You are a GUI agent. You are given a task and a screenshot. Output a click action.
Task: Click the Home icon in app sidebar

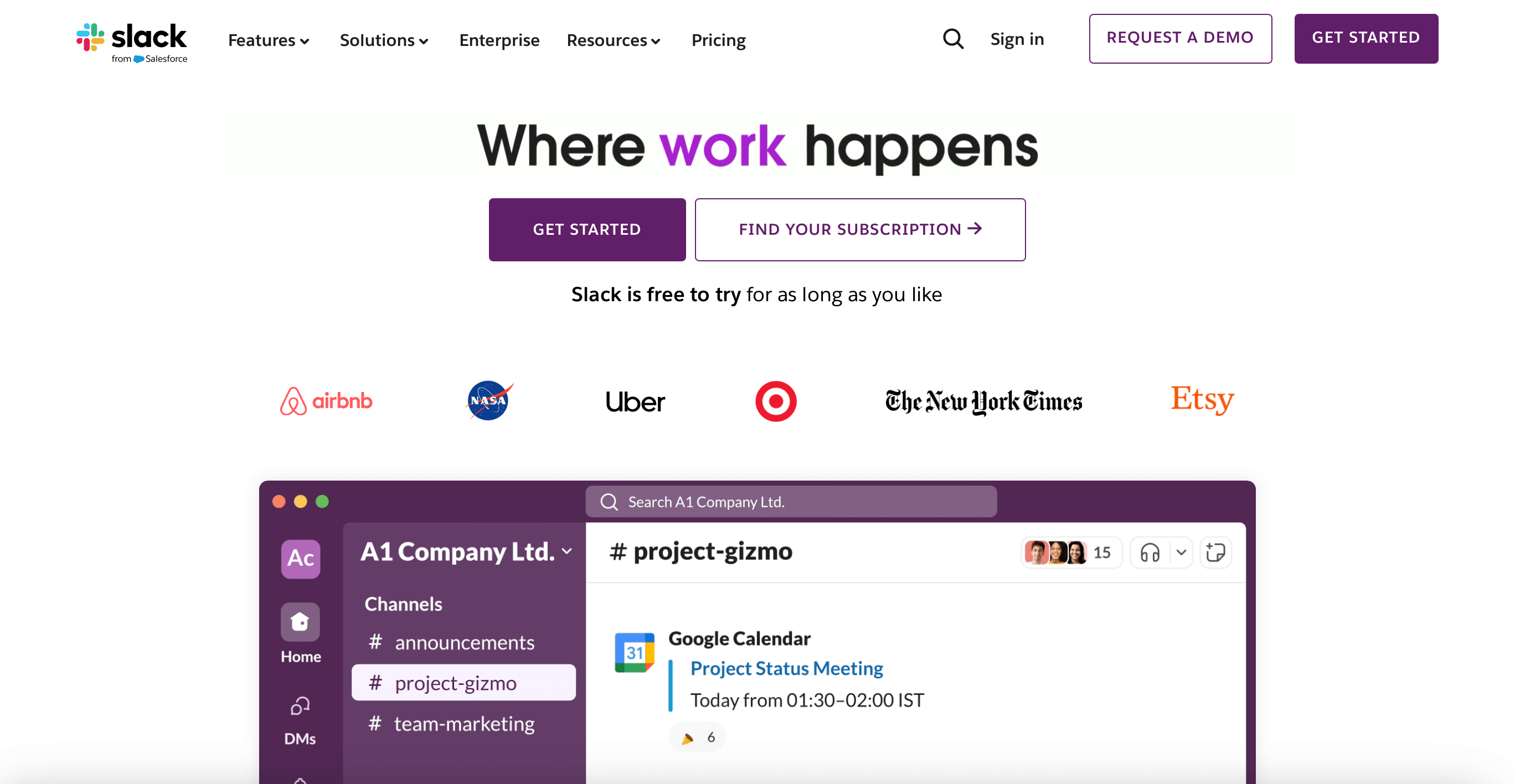click(x=300, y=622)
